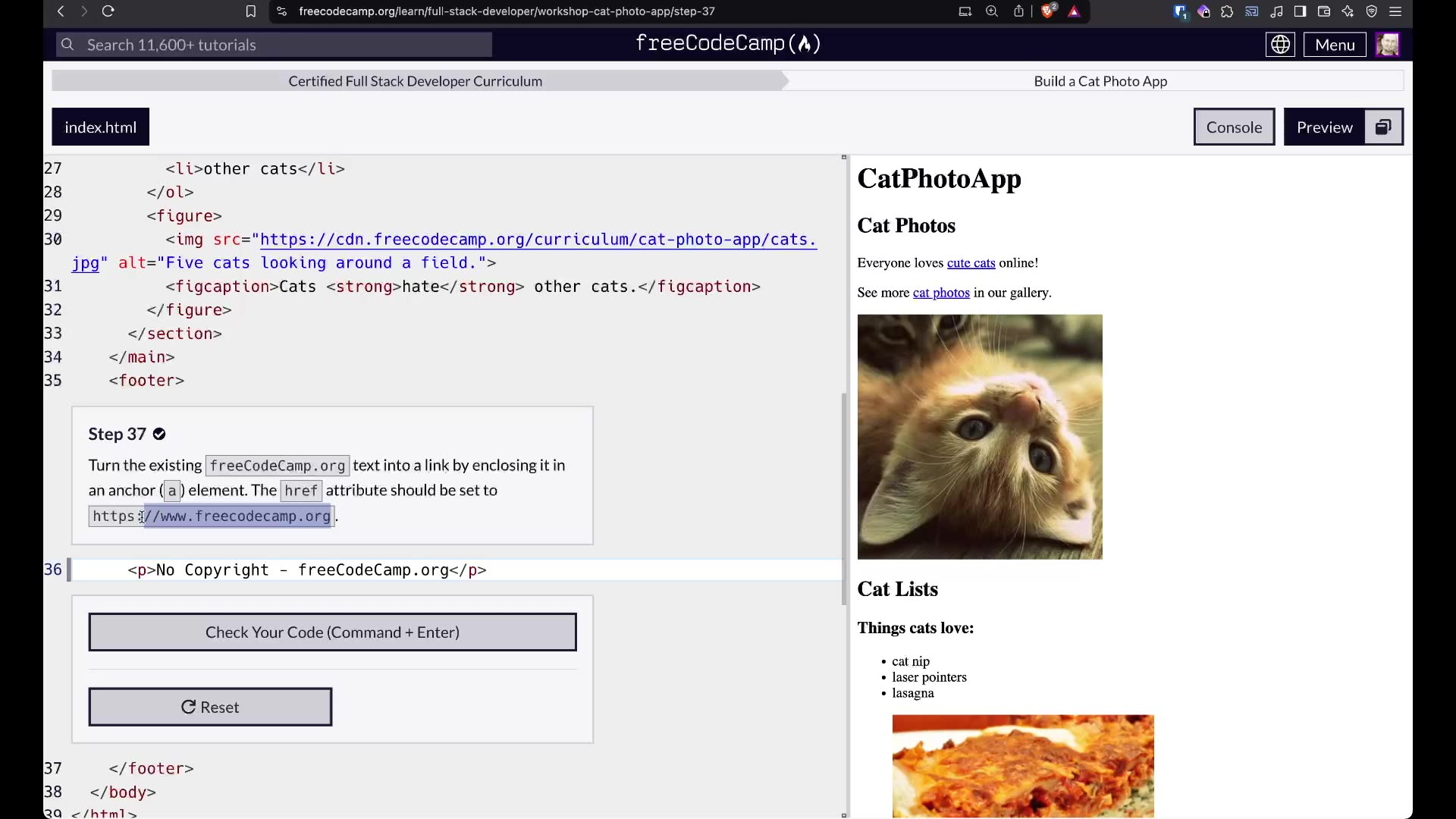The height and width of the screenshot is (819, 1456).
Task: Click the cats.jpg URL in editor
Action: point(538,240)
